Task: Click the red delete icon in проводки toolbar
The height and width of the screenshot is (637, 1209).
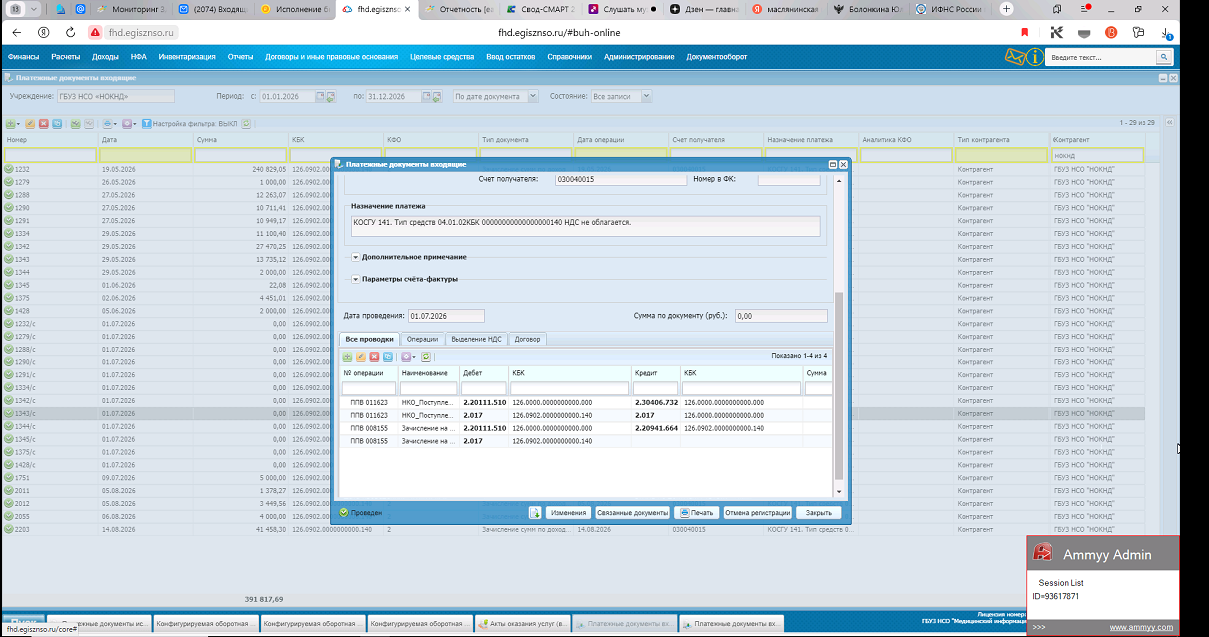Action: pyautogui.click(x=374, y=356)
